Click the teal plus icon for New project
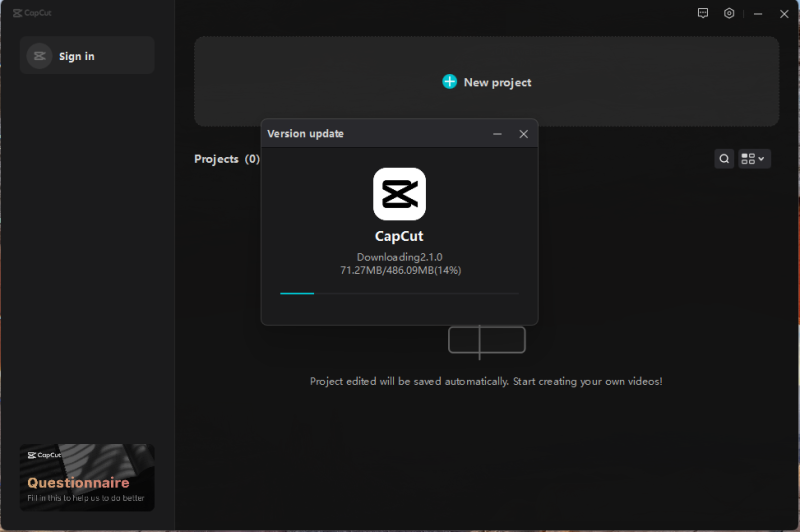The image size is (800, 532). pos(449,82)
